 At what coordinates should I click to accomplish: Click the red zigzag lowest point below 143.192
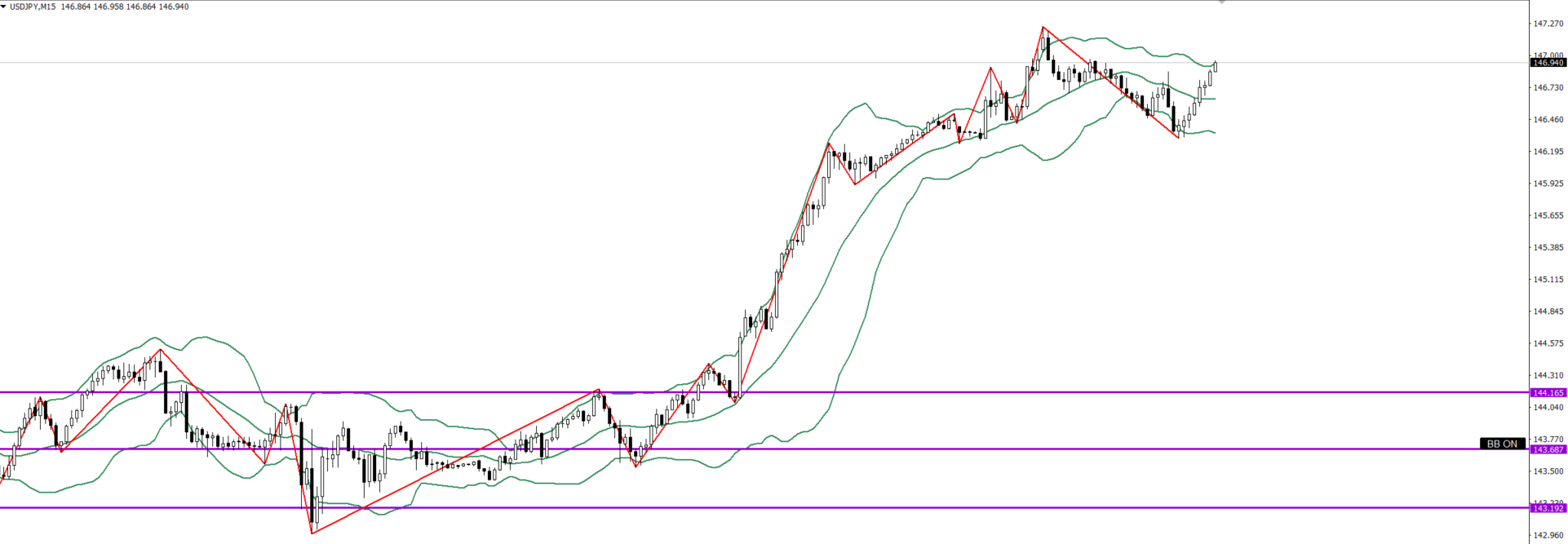(x=312, y=533)
